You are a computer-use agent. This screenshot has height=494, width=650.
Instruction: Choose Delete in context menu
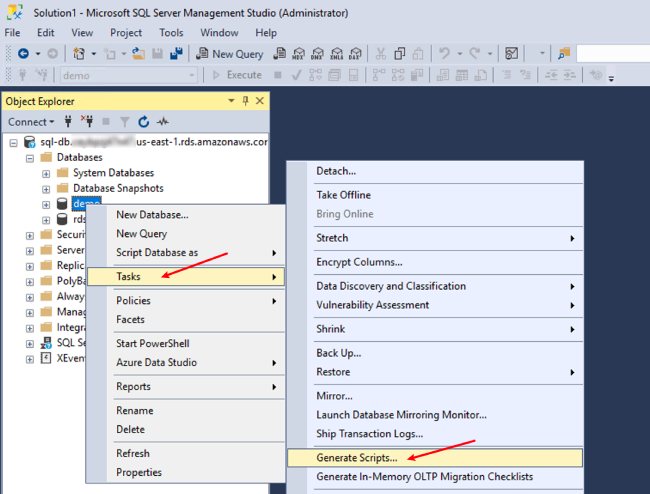[187, 430]
